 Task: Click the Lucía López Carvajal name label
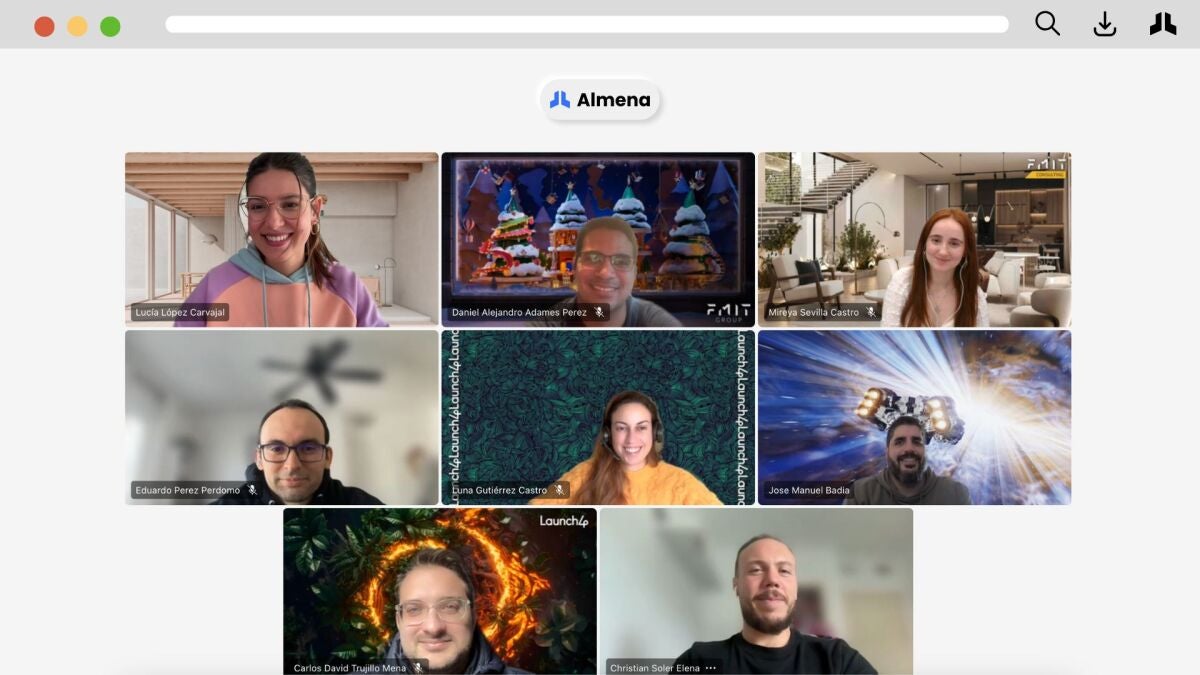click(x=180, y=312)
